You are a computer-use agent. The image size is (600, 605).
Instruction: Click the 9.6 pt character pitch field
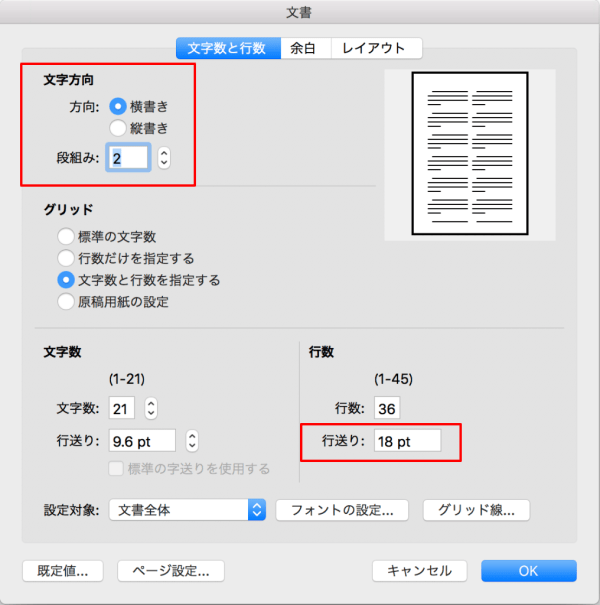tap(142, 441)
